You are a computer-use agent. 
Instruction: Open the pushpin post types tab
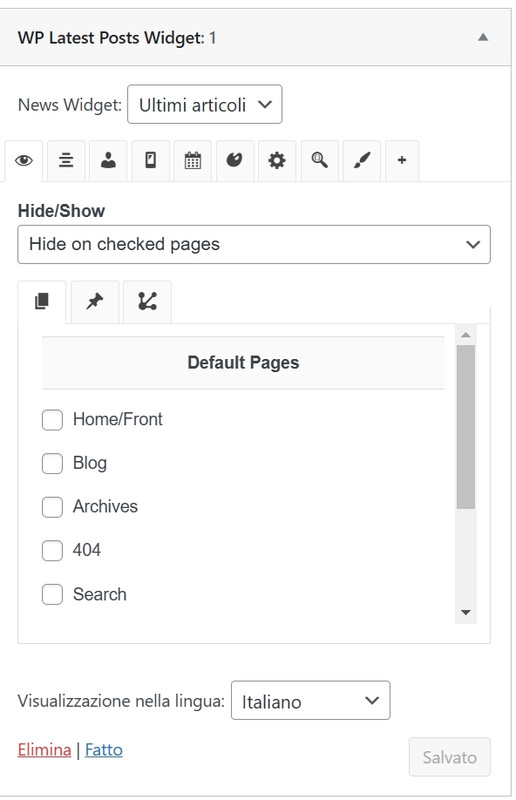pyautogui.click(x=95, y=302)
